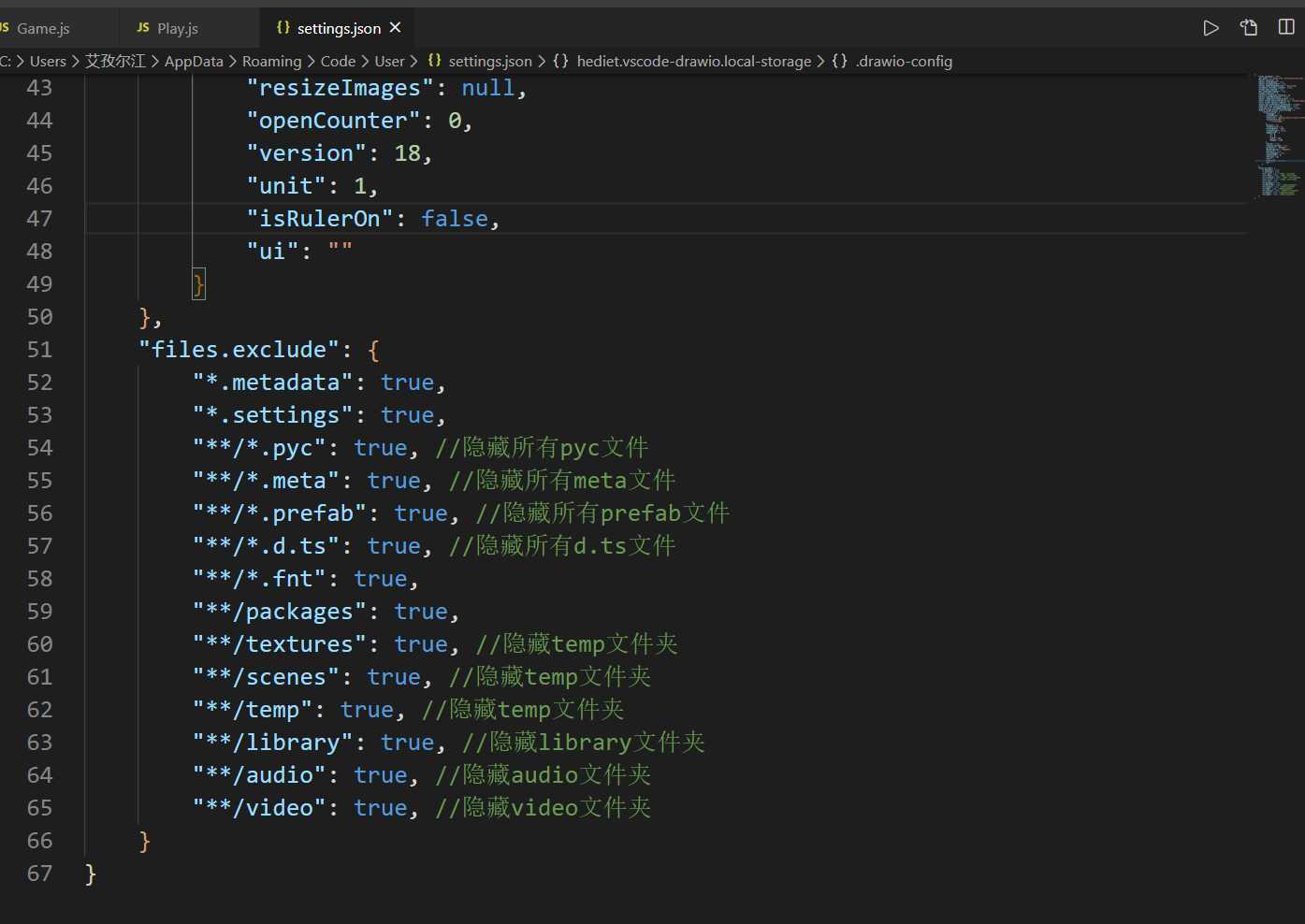Viewport: 1305px width, 924px height.
Task: Open the .drawio-config breadcrumb symbol
Action: [892, 61]
